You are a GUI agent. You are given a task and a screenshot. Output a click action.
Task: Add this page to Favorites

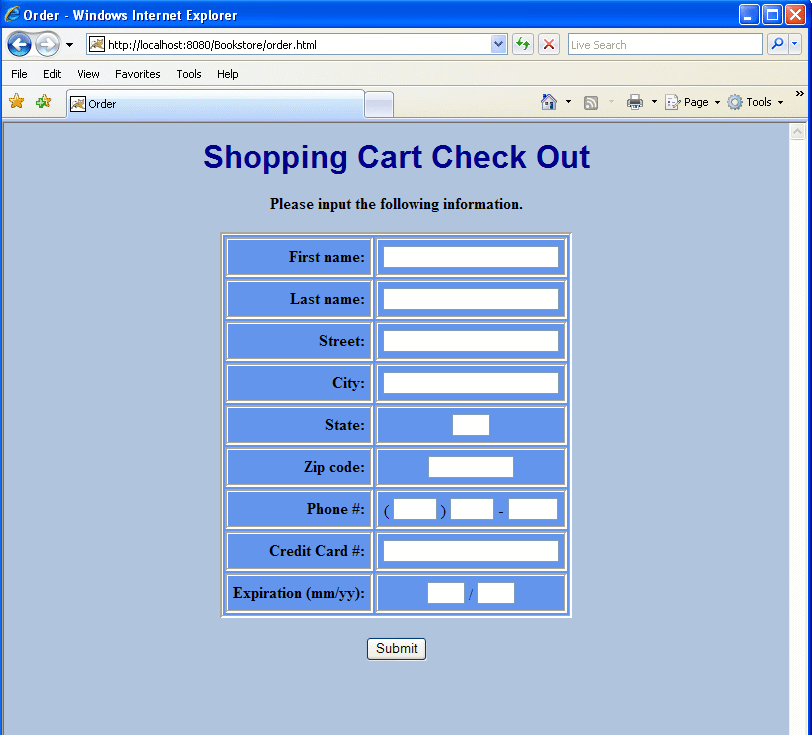point(41,101)
